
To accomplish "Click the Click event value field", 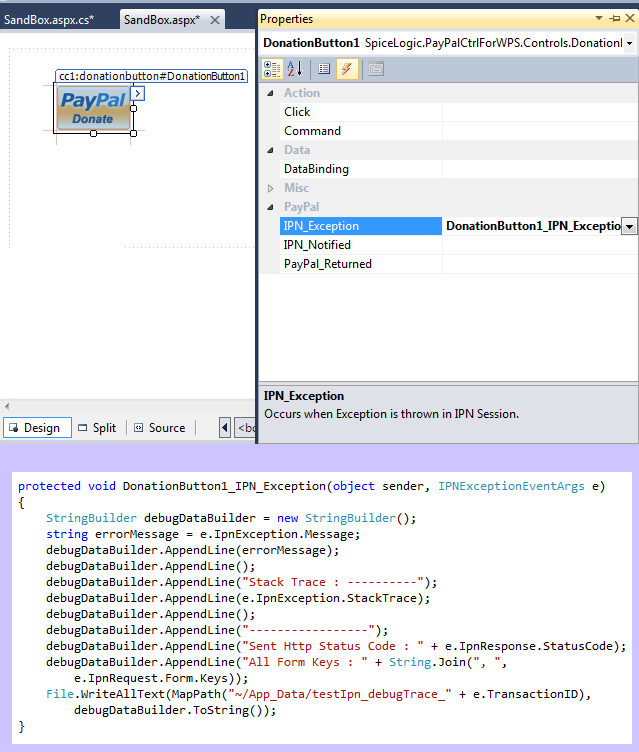I will pyautogui.click(x=540, y=112).
